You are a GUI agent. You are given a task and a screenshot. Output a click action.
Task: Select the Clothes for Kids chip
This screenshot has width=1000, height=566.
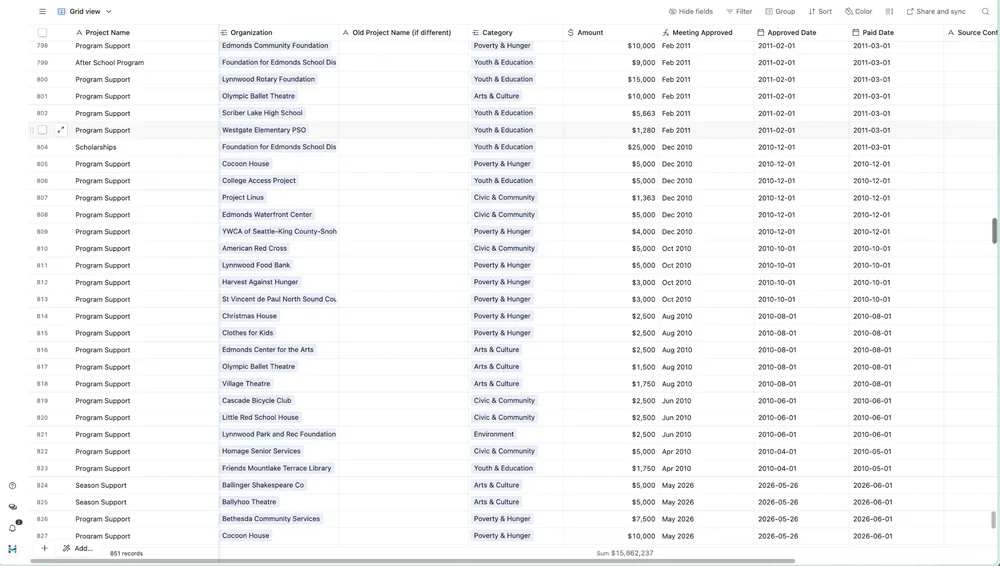click(247, 333)
